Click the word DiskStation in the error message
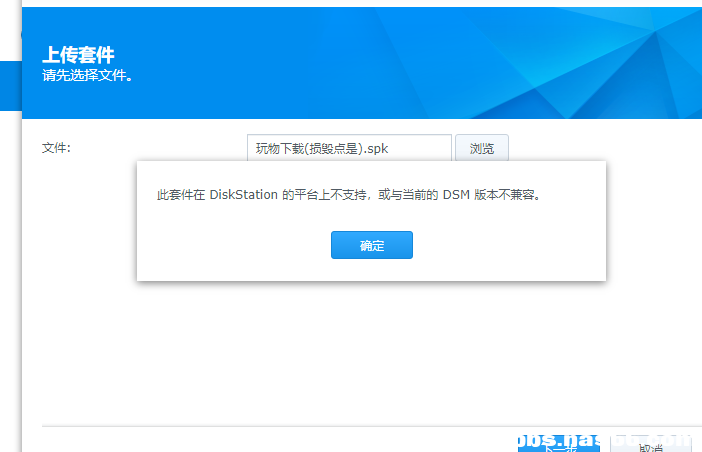Viewport: 702px width, 452px height. (x=243, y=195)
